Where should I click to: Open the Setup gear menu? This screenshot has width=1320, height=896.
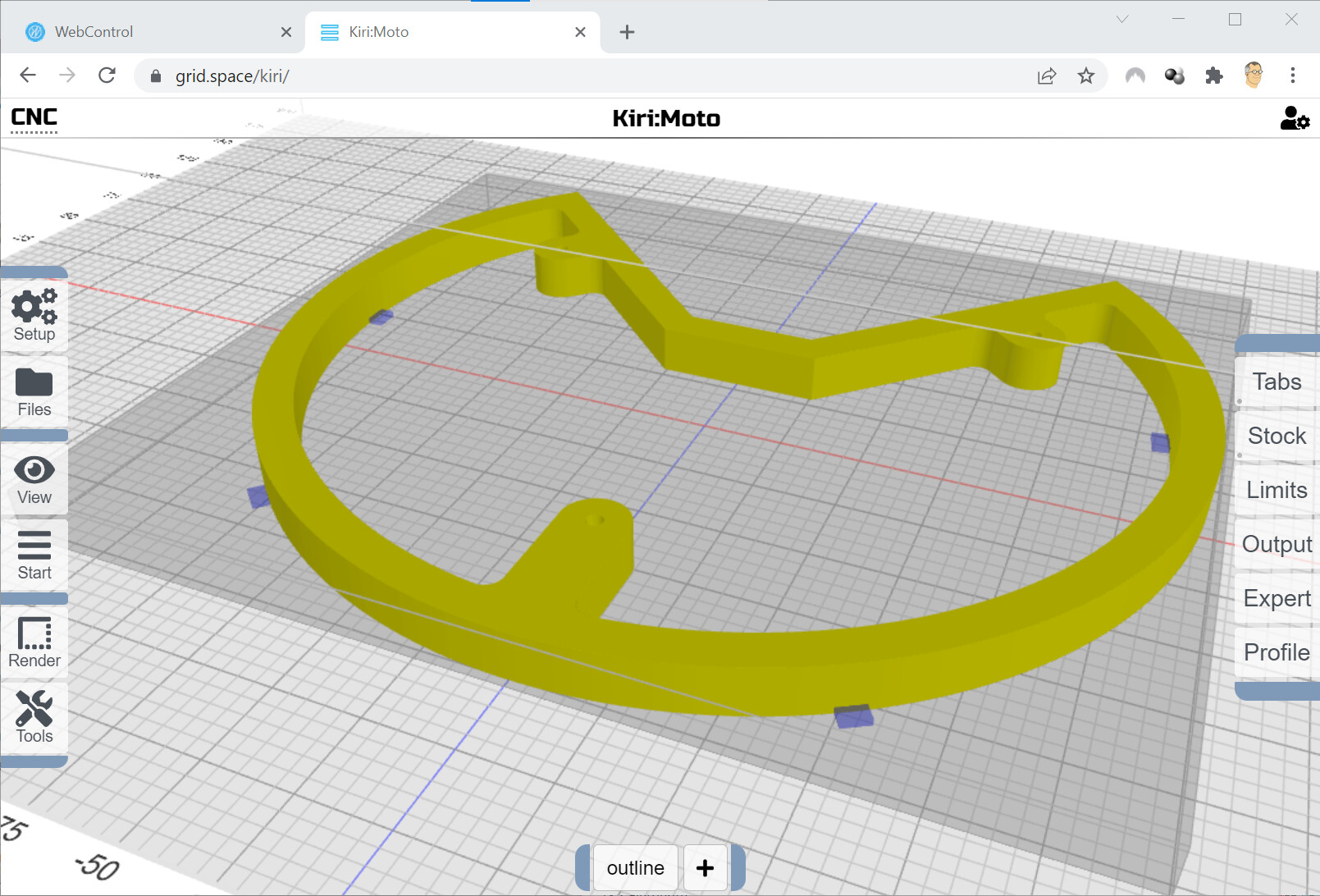pos(34,315)
